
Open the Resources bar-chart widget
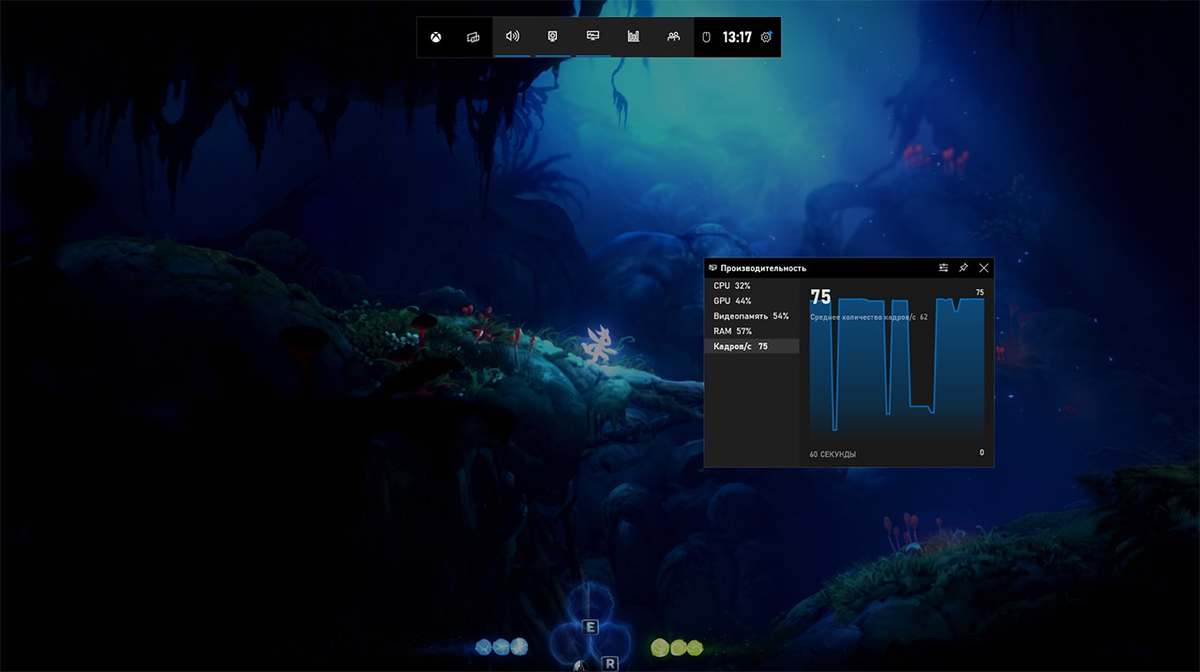633,36
